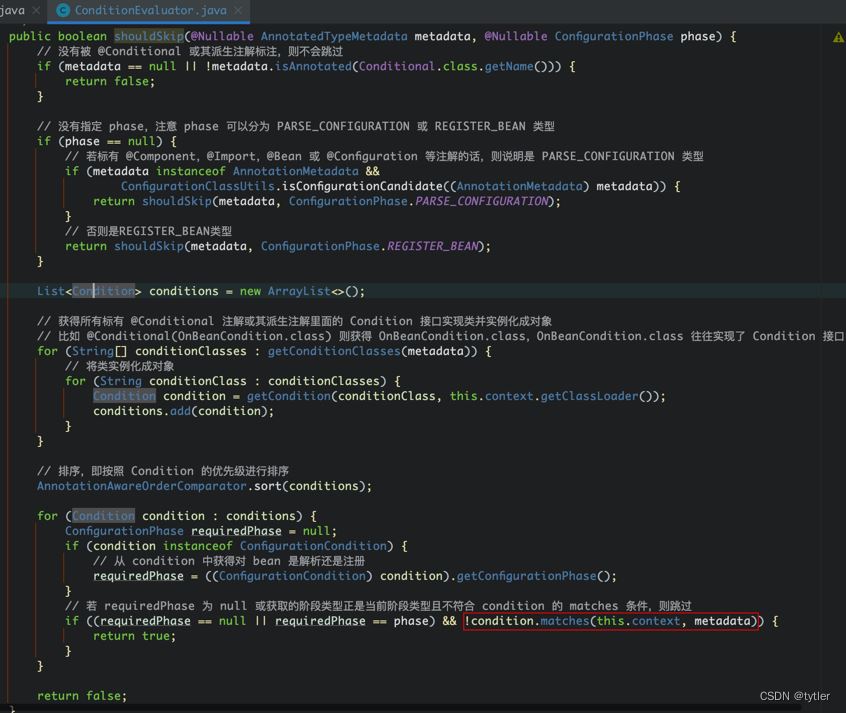The image size is (846, 713).
Task: Click ArrayList in the conditions initialization
Action: pyautogui.click(x=299, y=291)
